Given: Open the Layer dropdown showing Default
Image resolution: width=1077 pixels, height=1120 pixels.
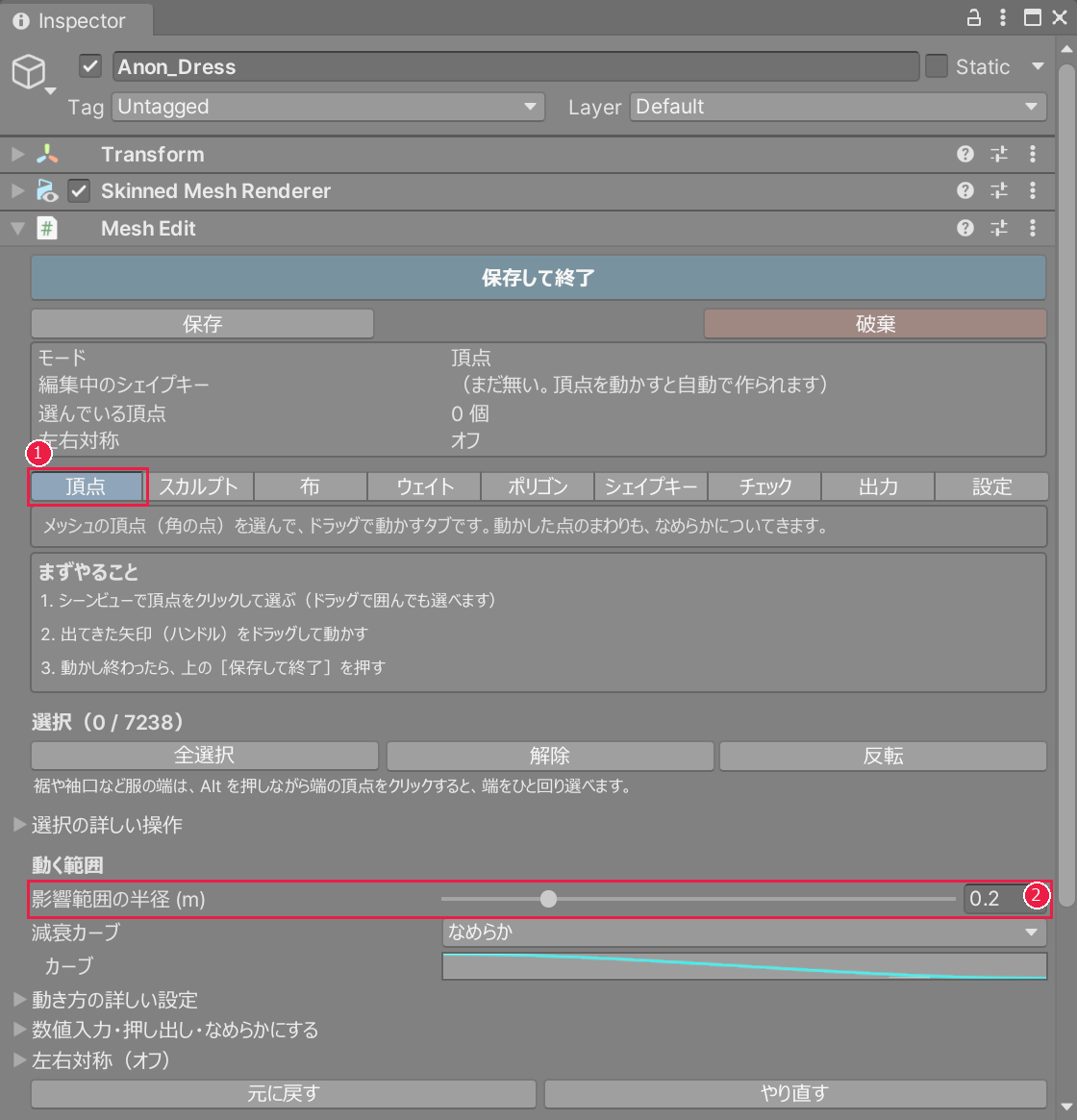Looking at the screenshot, I should [x=838, y=107].
